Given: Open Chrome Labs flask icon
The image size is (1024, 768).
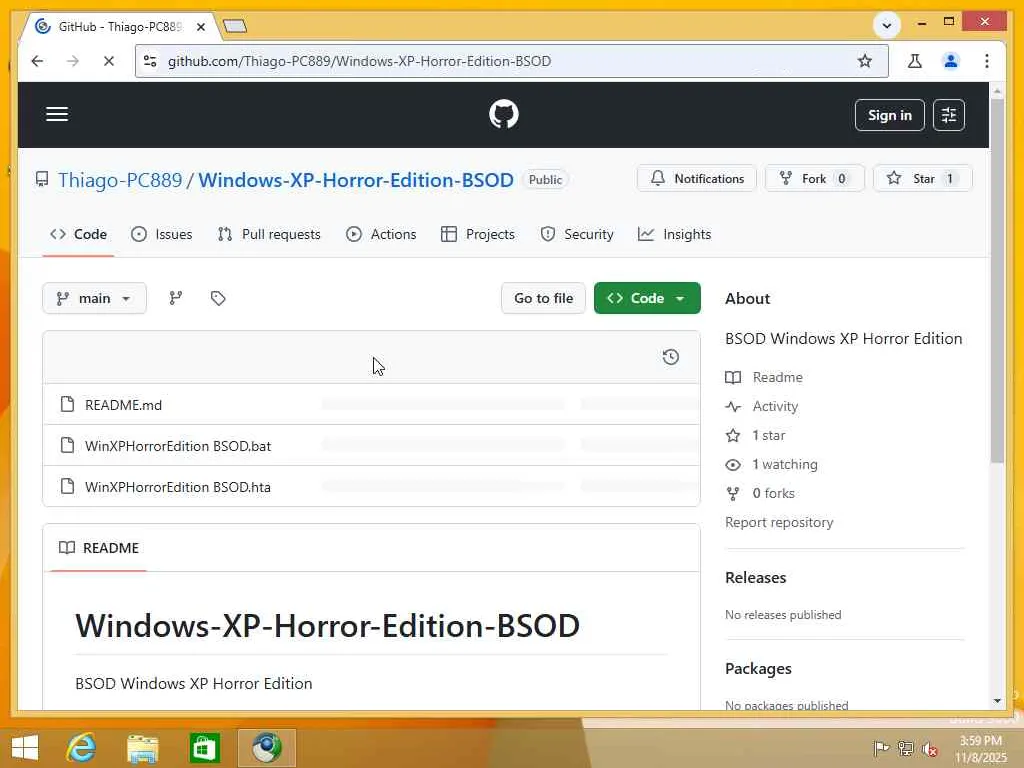Looking at the screenshot, I should [x=914, y=61].
